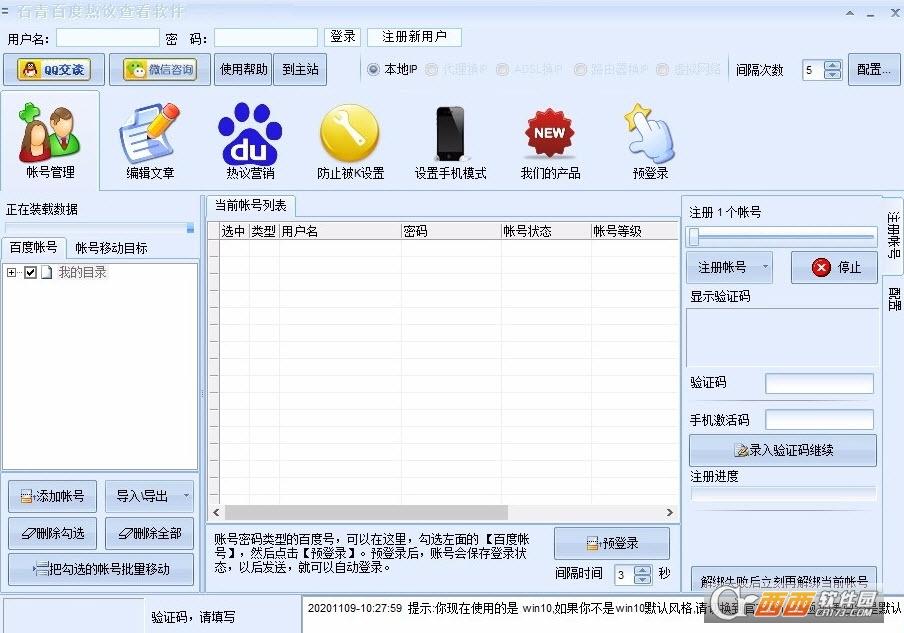Focus the 验证码 input field

click(819, 383)
